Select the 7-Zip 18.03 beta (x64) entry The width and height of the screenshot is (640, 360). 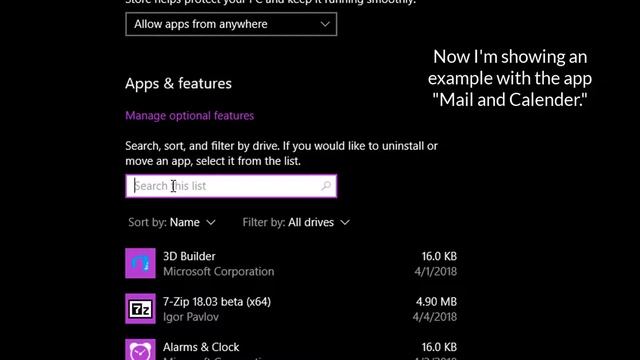click(217, 302)
